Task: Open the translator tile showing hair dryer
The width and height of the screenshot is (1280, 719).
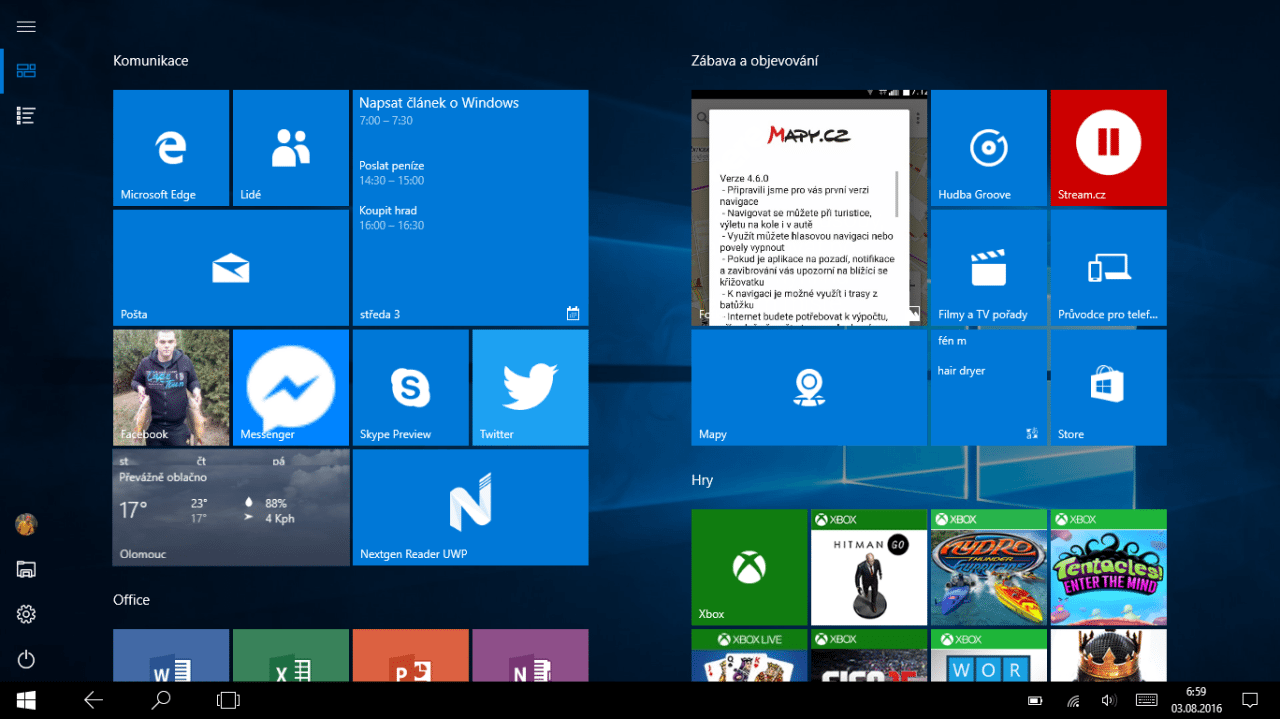Action: point(989,388)
